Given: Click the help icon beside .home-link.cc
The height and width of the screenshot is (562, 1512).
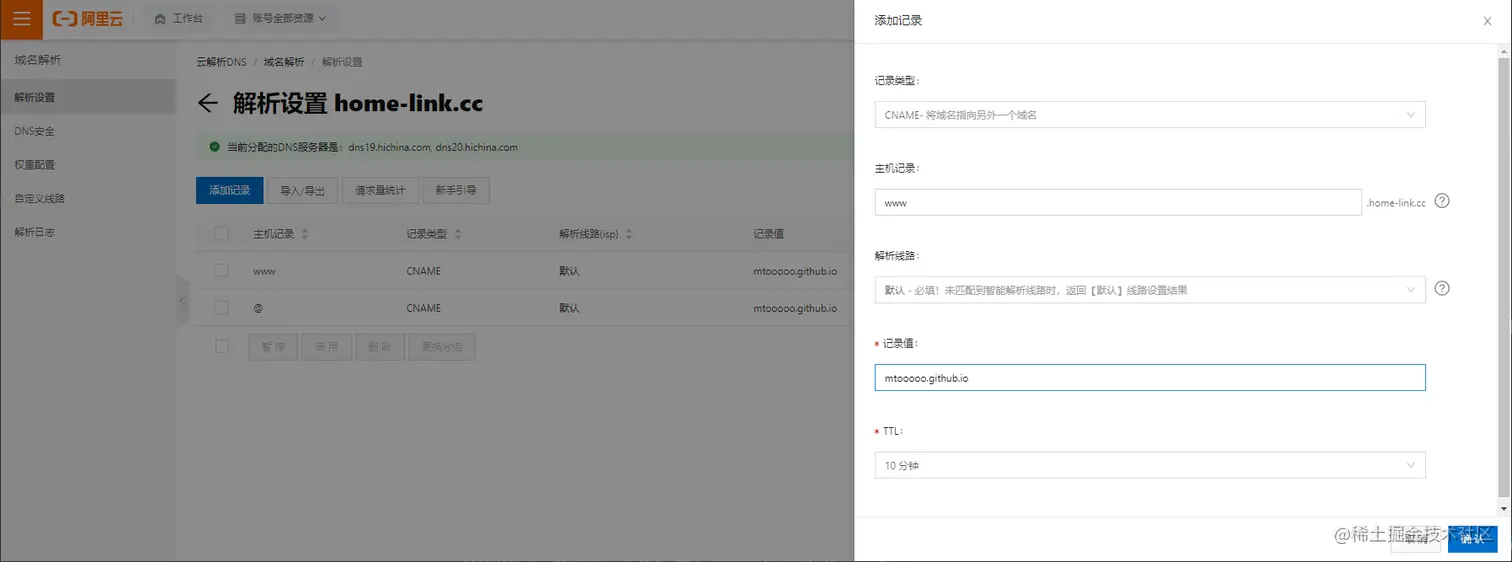Looking at the screenshot, I should click(1442, 200).
